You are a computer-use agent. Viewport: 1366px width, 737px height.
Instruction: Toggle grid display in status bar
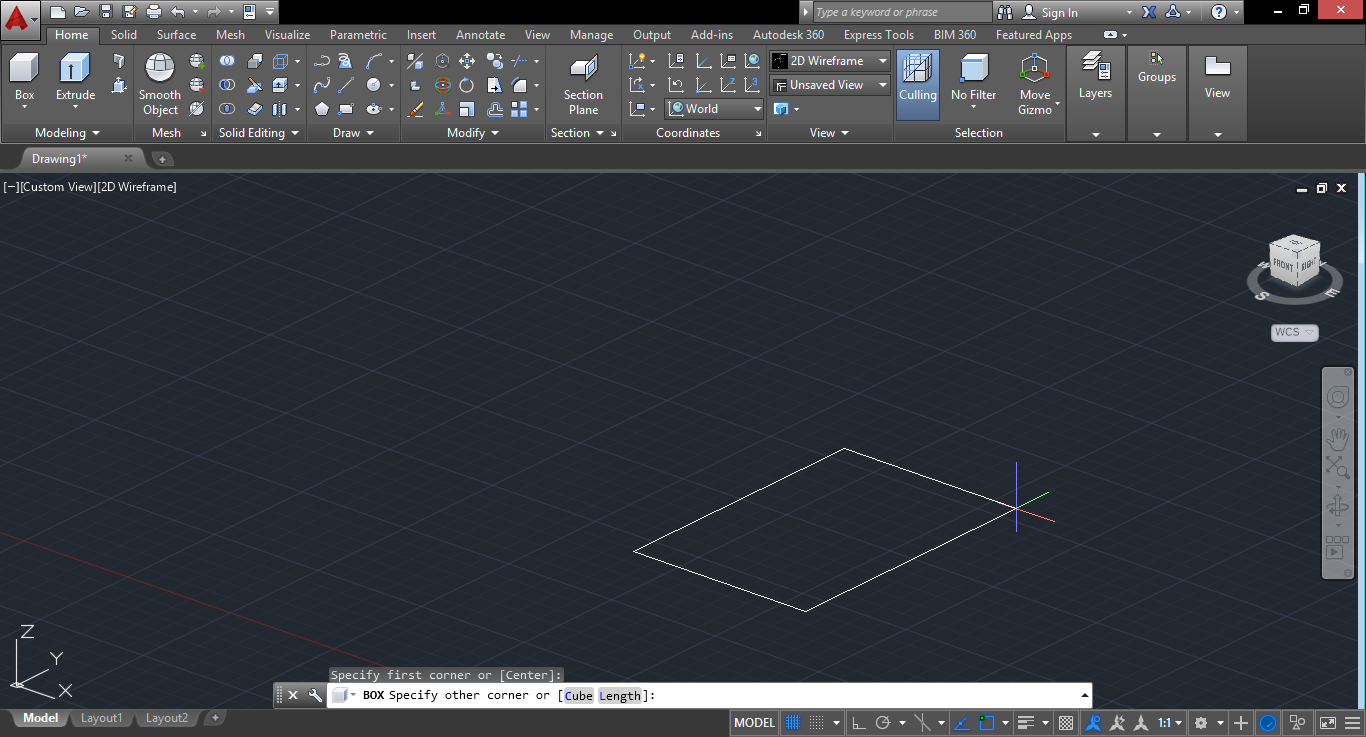(x=792, y=723)
